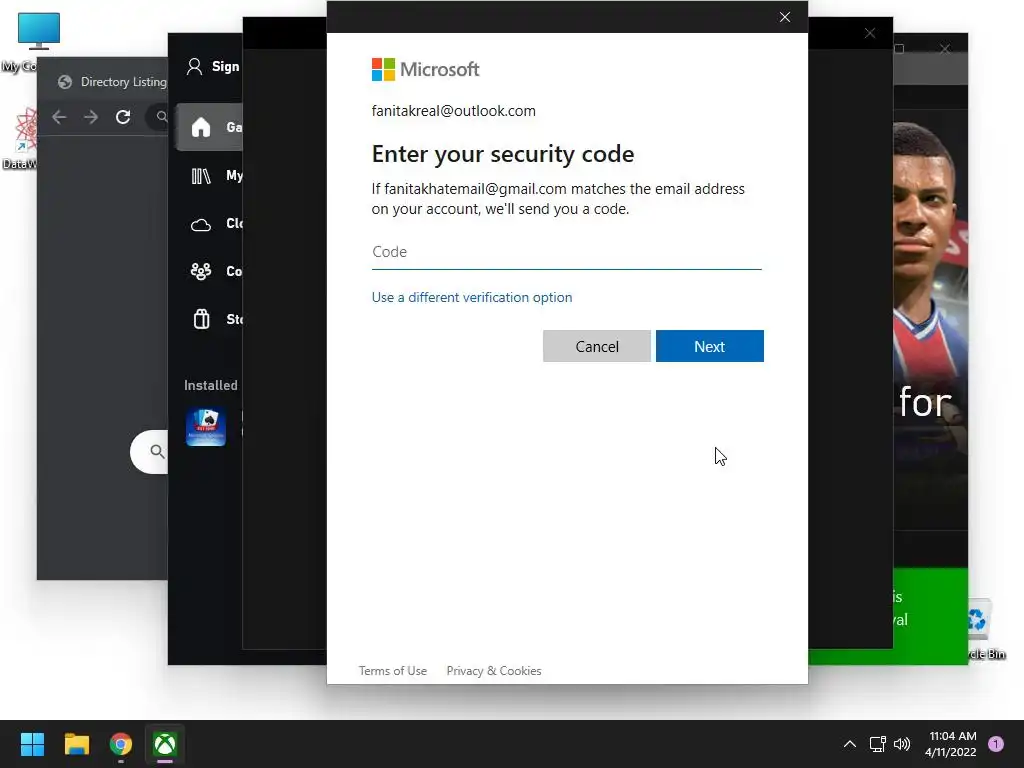Close the dark window behind sign-in dialog
Screen dimensions: 1024x768
[x=870, y=33]
